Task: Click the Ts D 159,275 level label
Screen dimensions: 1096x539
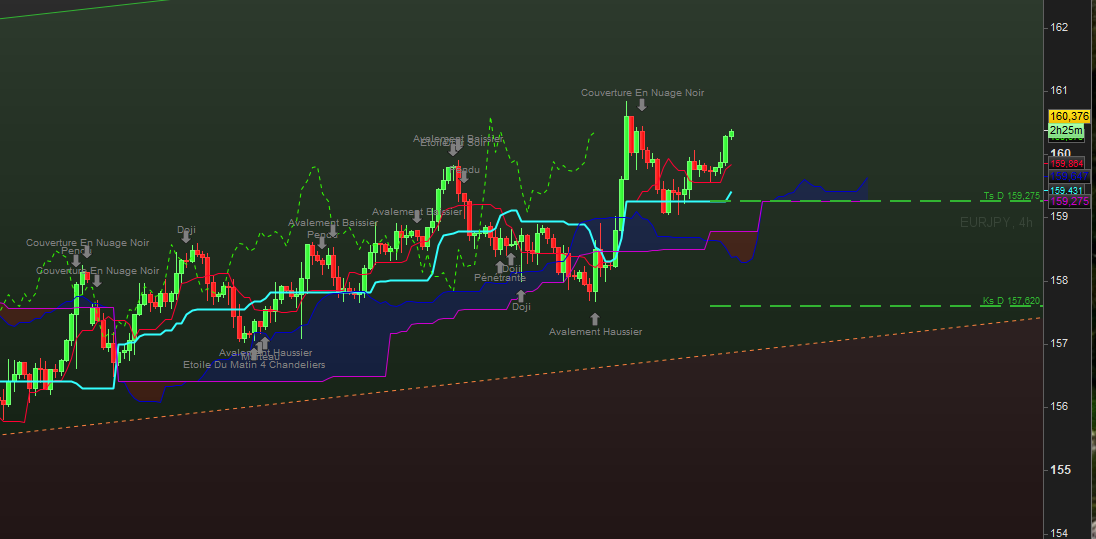Action: (1011, 196)
